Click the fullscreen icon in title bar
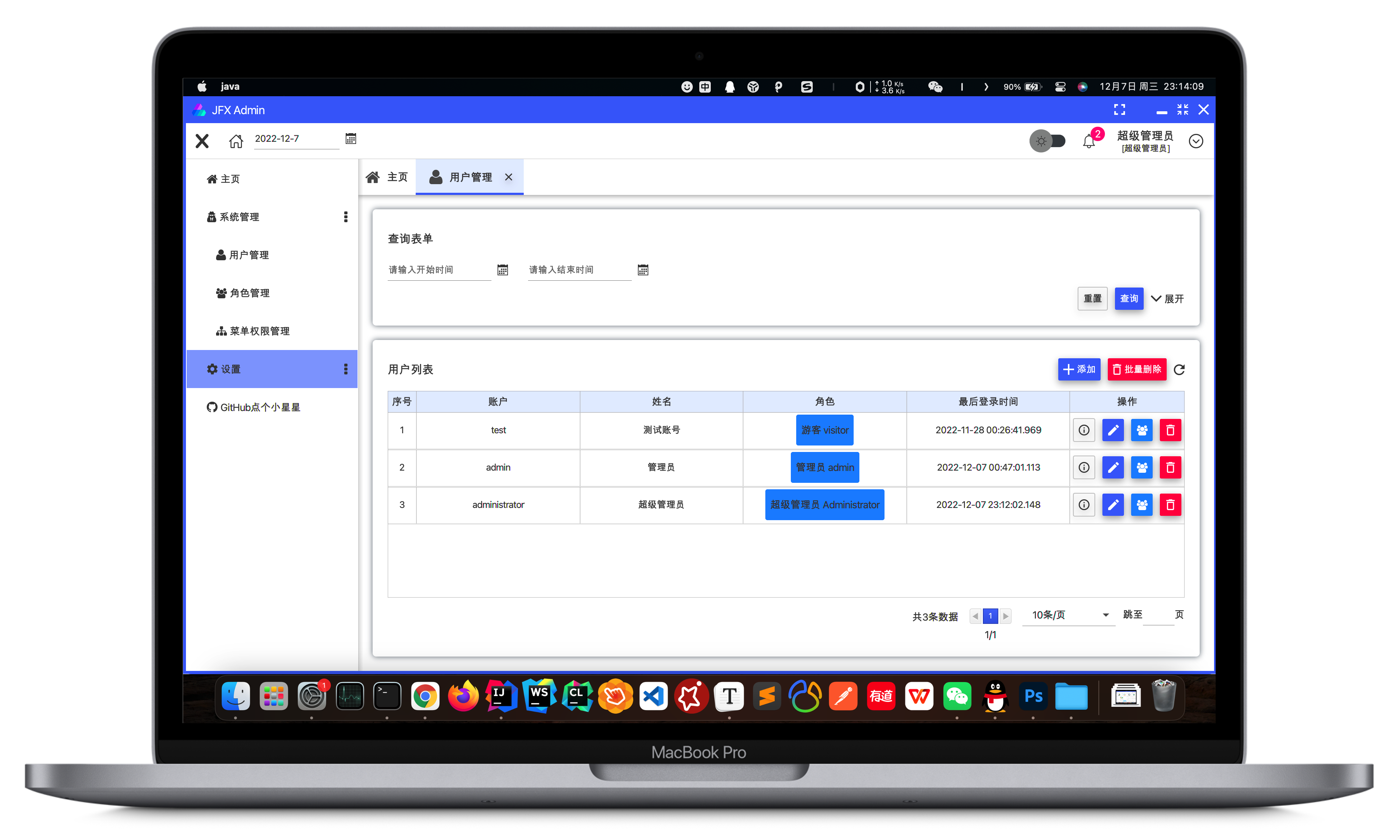 pos(1119,110)
